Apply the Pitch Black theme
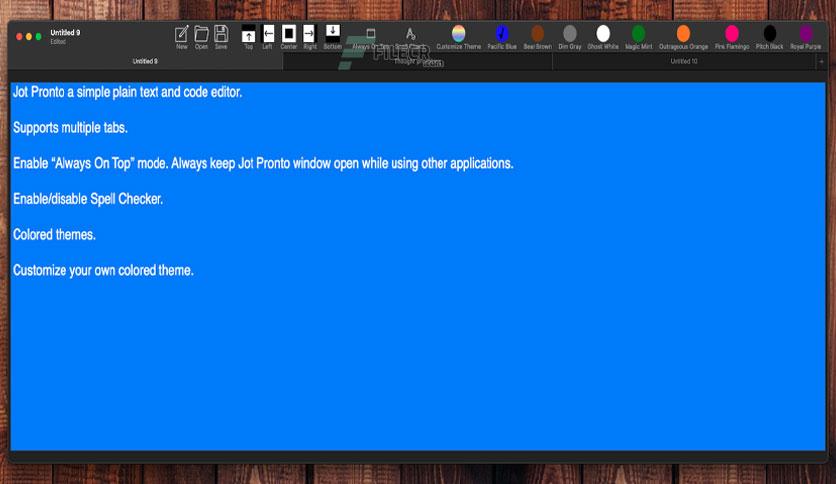This screenshot has width=836, height=484. point(769,34)
